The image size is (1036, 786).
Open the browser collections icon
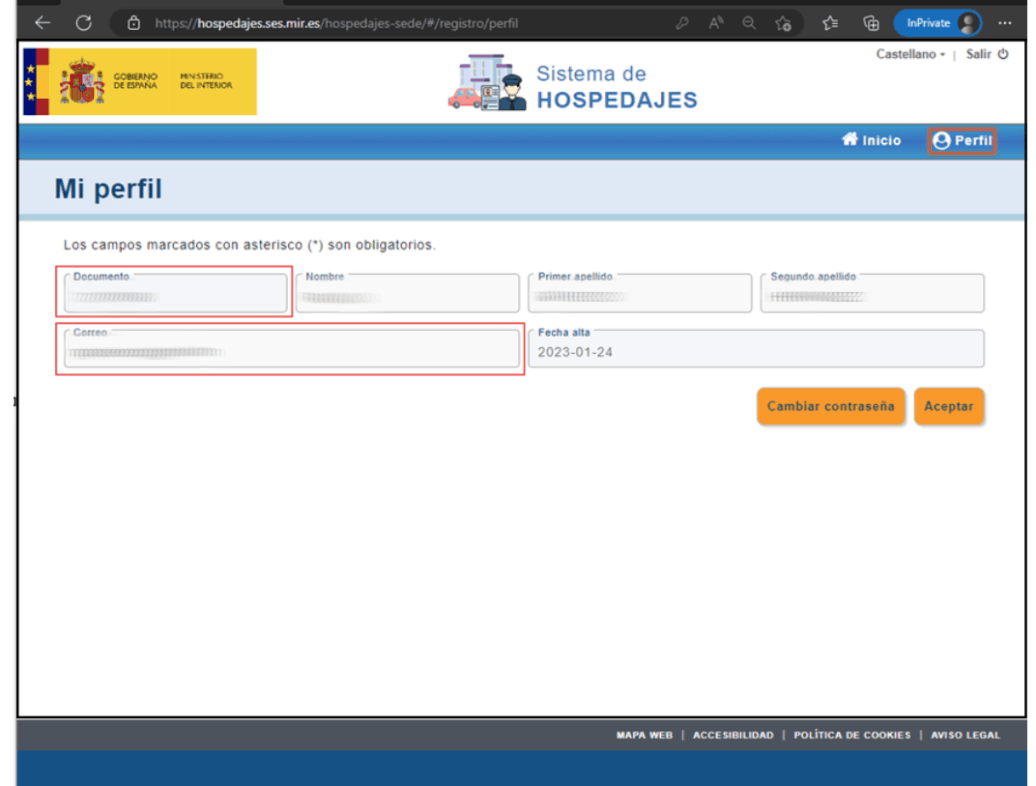[871, 23]
